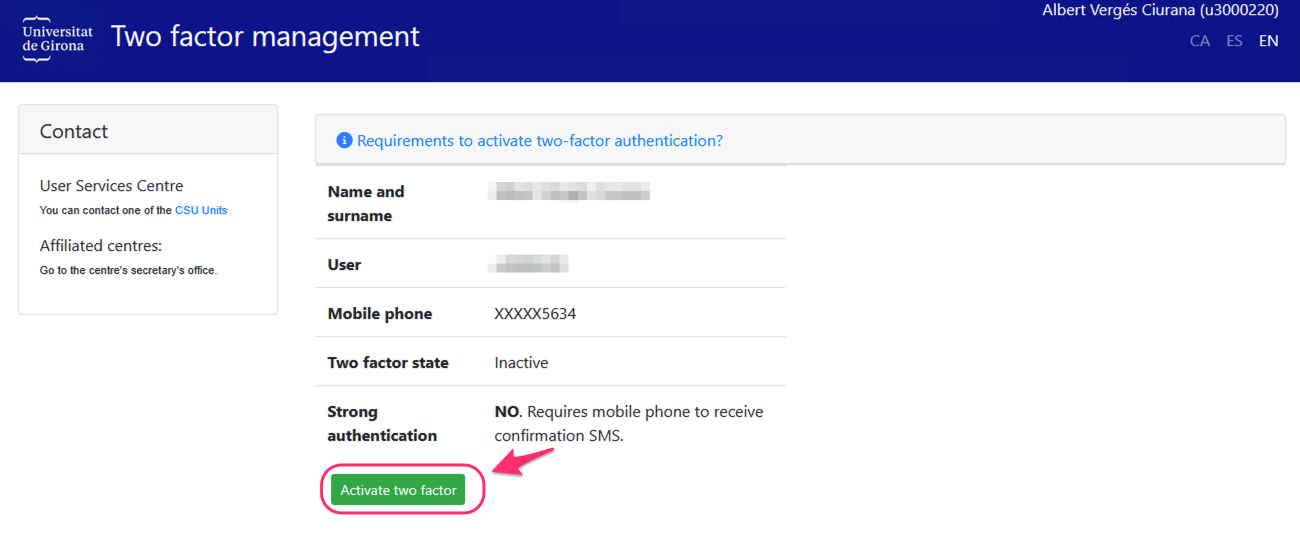Viewport: 1300px width, 536px height.
Task: Click the blue info circle icon
Action: [344, 141]
